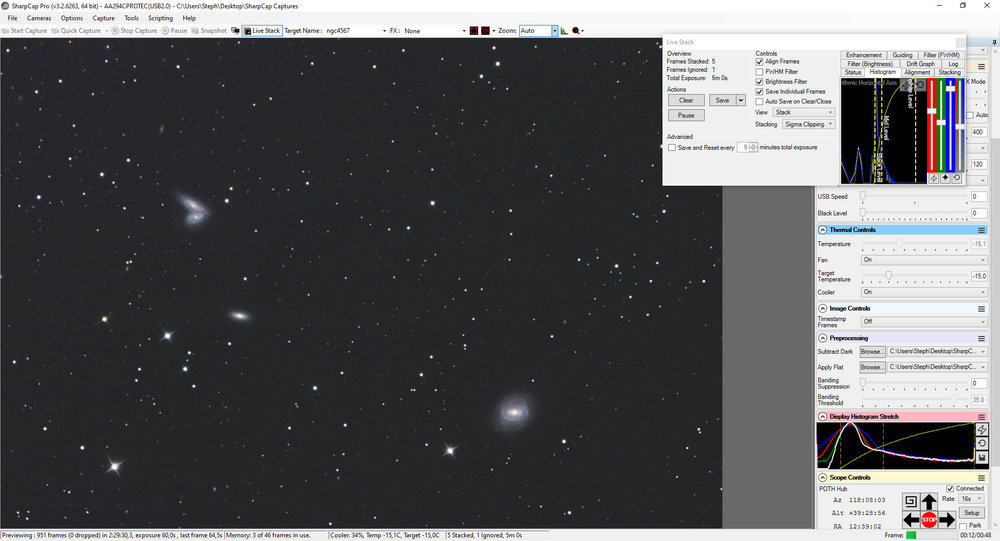Click the red magnifier icon in toolbar
The height and width of the screenshot is (541, 1000).
577,31
